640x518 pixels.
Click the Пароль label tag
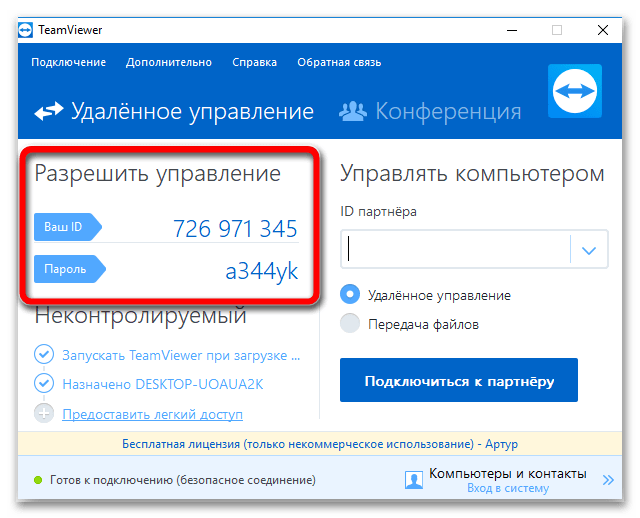click(x=69, y=269)
